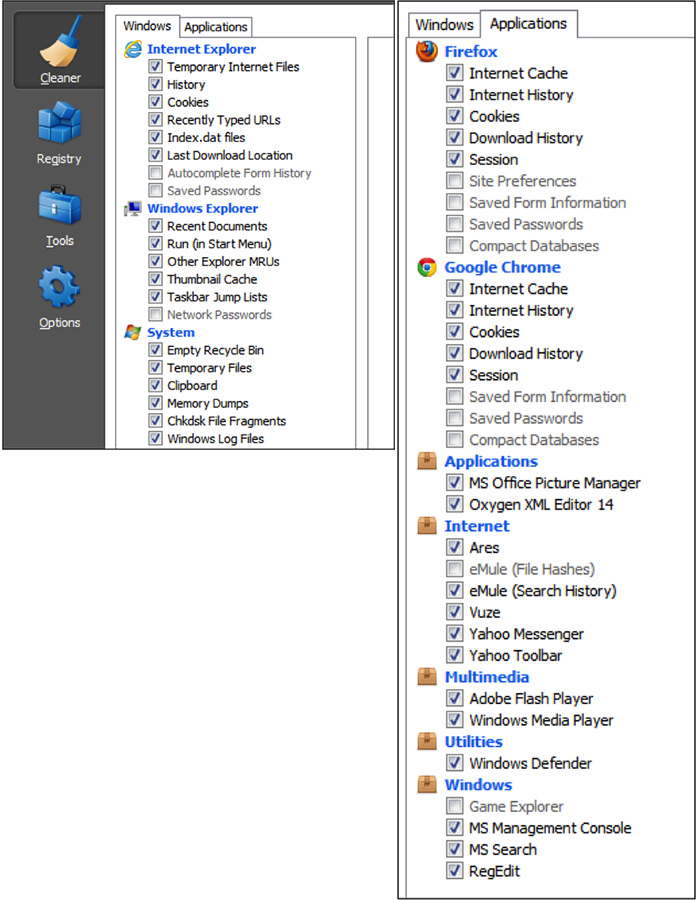
Task: Uncheck Empty Recycle Bin
Action: click(x=155, y=350)
